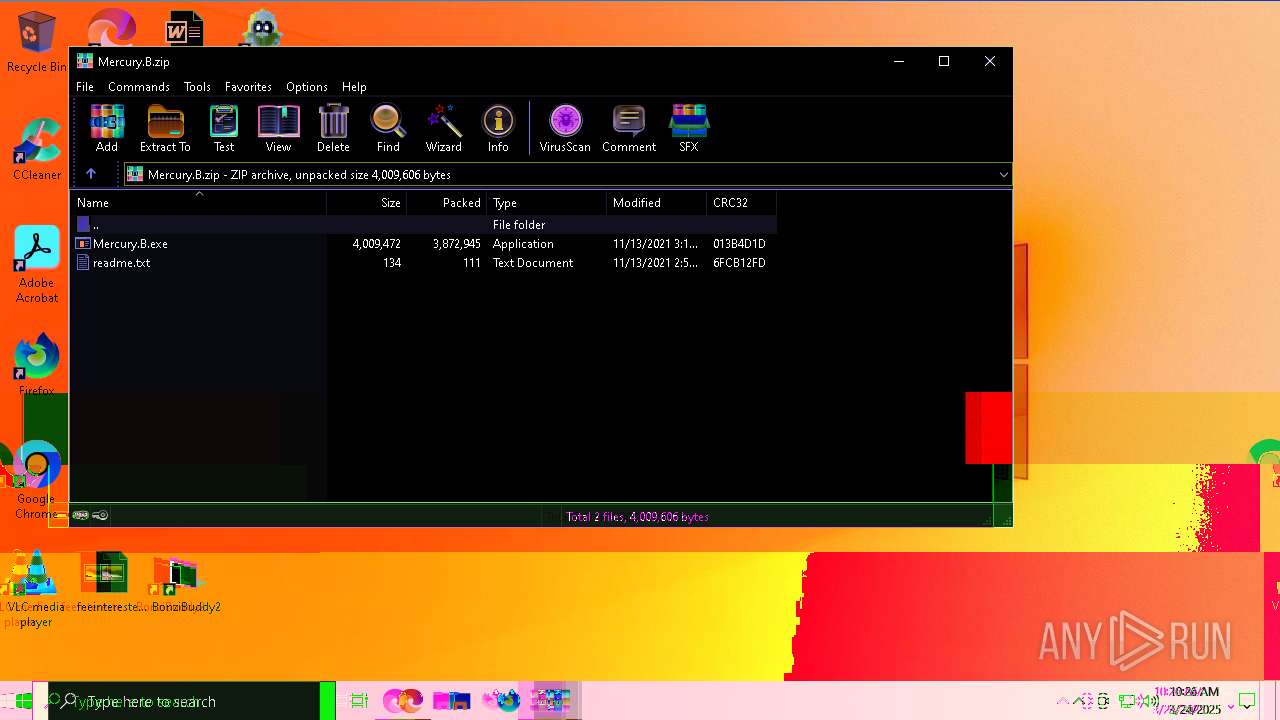1280x720 pixels.
Task: Open the CCleaner desktop shortcut
Action: 37,150
